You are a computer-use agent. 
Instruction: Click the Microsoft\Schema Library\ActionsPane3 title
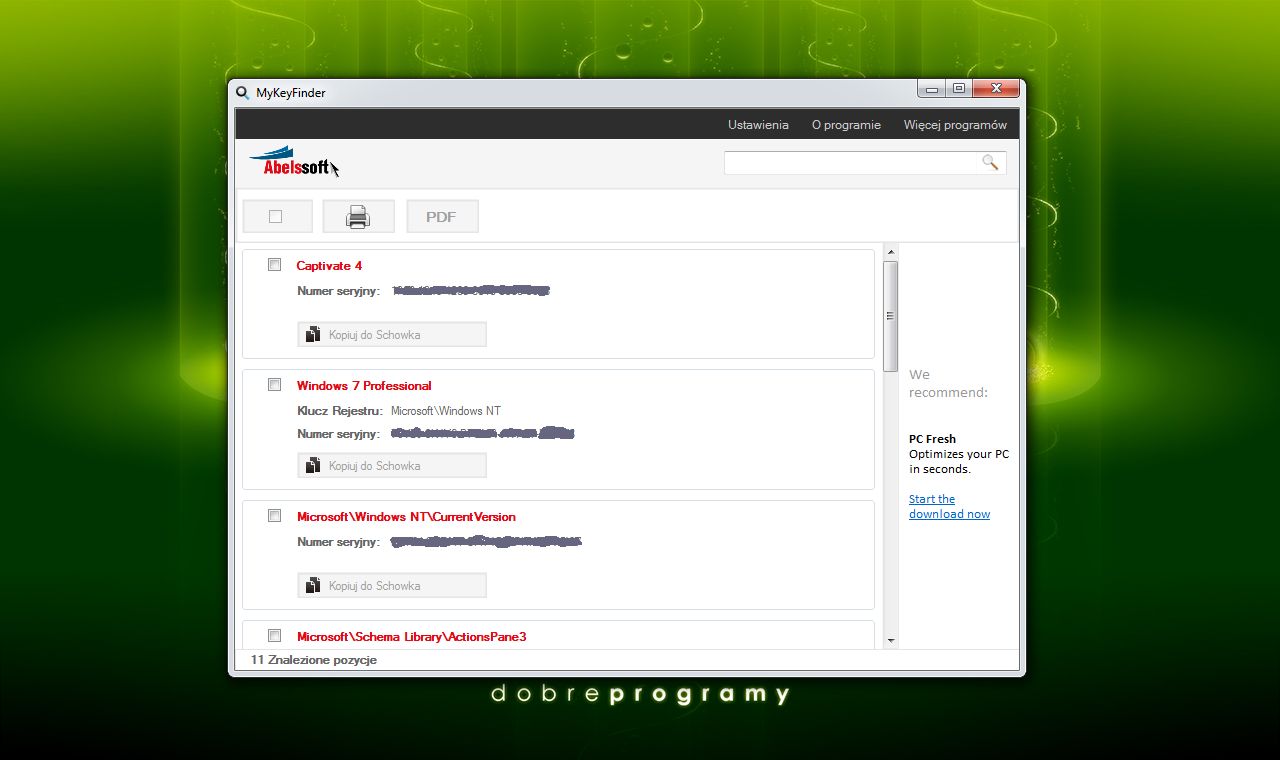pos(411,636)
